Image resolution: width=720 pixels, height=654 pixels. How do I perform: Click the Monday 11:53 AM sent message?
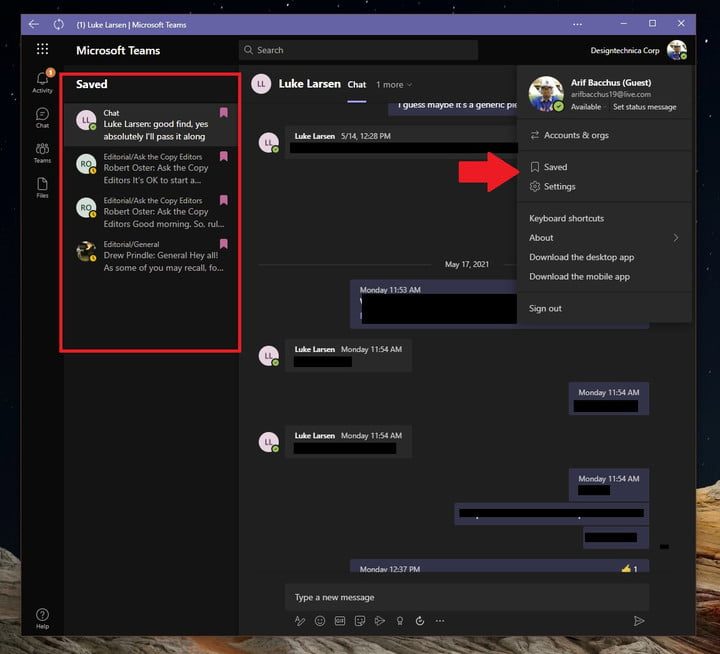pyautogui.click(x=434, y=304)
